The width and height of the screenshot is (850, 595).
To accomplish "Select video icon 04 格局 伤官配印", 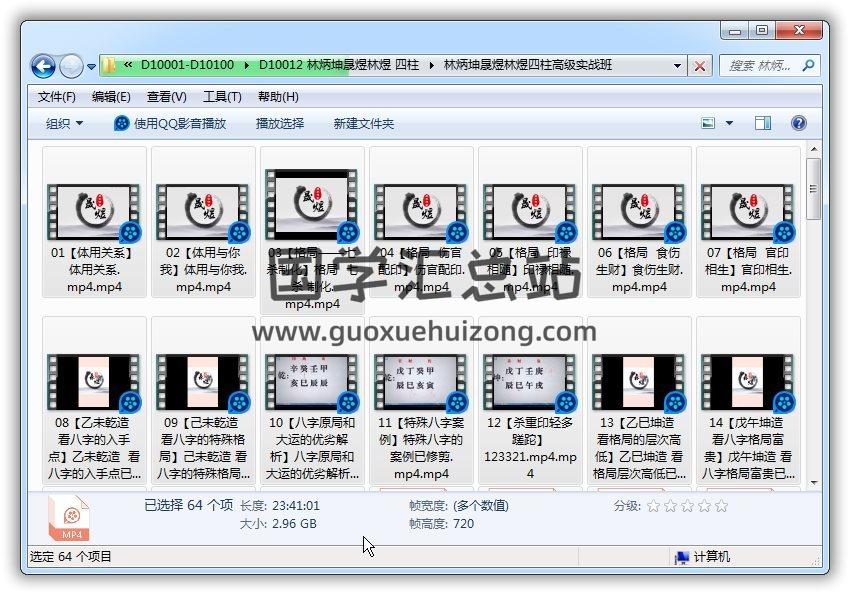I will click(420, 212).
